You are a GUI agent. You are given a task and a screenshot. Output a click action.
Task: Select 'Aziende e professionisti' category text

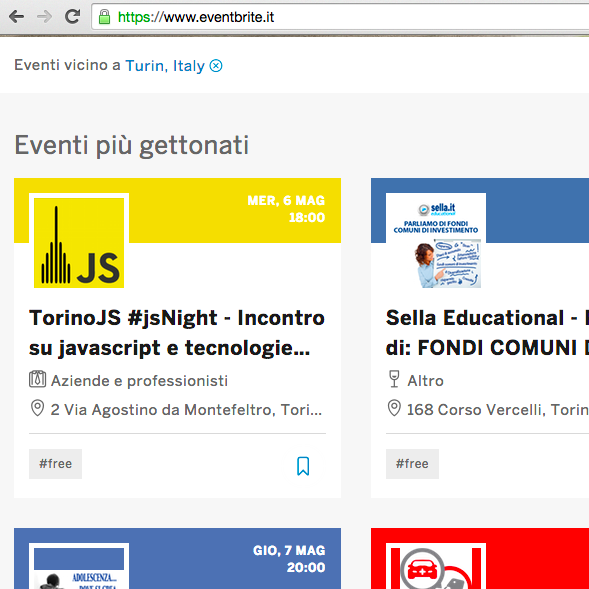click(139, 381)
